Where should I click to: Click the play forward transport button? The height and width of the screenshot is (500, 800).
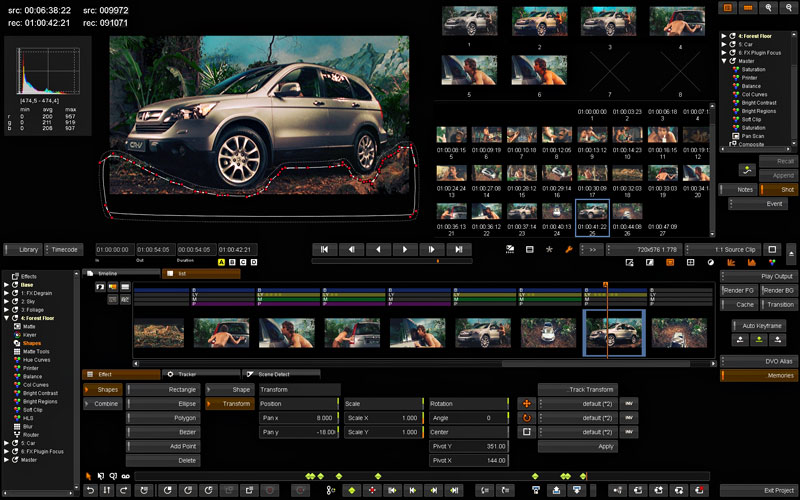404,249
